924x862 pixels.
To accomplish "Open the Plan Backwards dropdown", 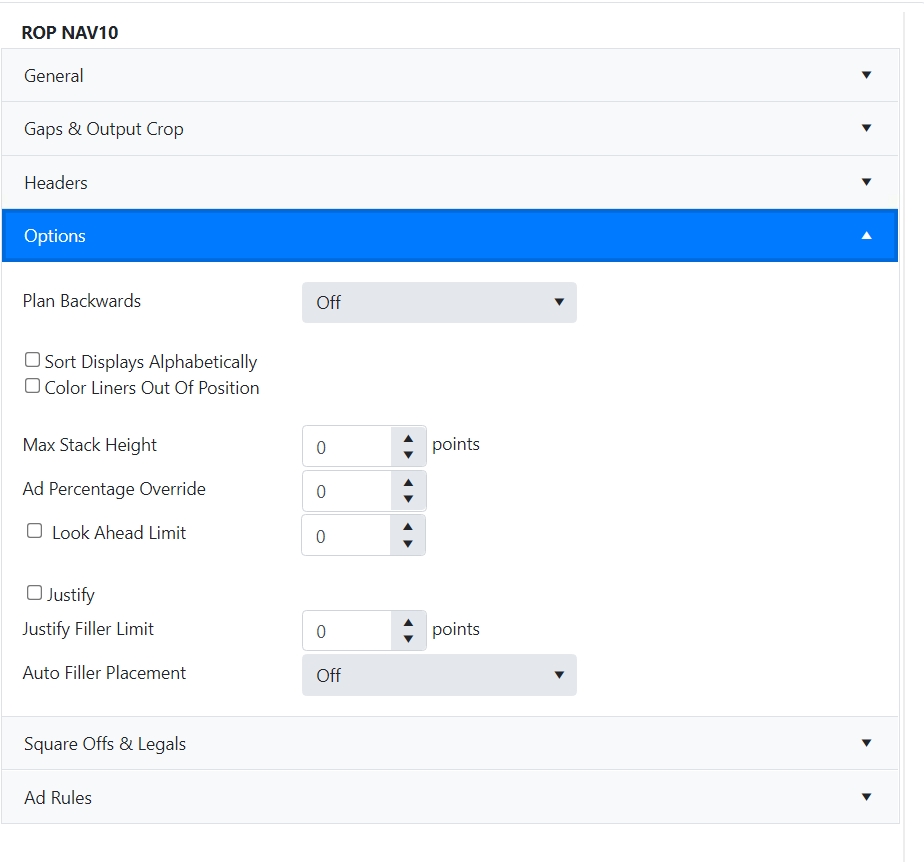I will click(x=439, y=302).
